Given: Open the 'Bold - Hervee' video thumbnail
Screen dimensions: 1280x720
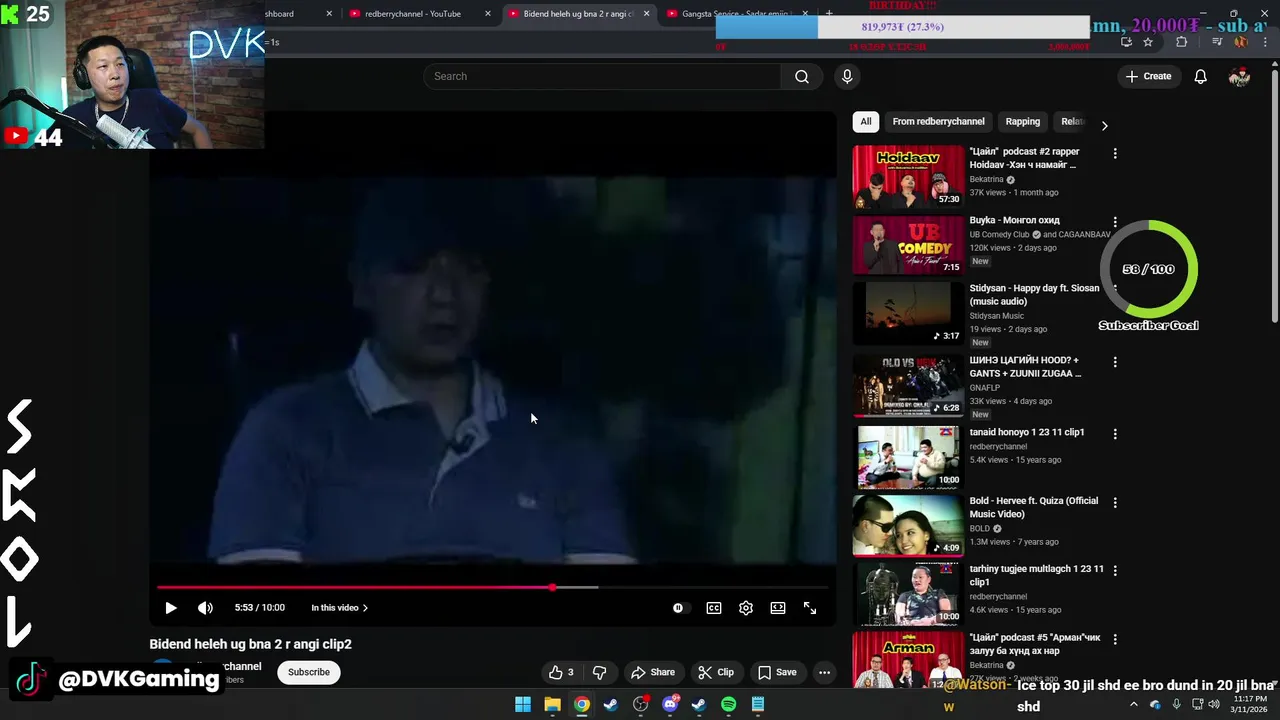Looking at the screenshot, I should click(908, 525).
